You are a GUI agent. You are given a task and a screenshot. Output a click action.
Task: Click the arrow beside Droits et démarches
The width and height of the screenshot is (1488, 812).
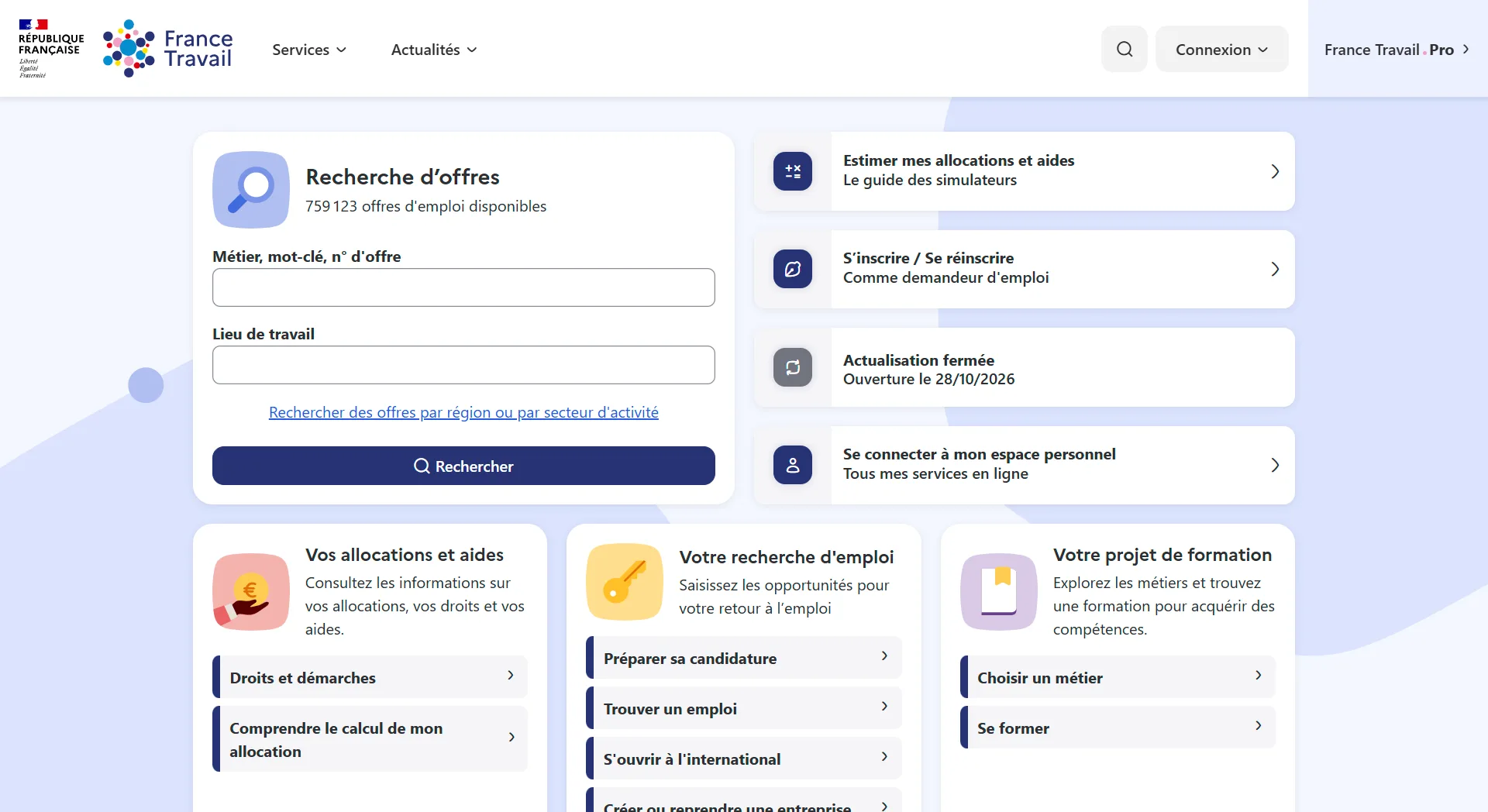point(511,676)
